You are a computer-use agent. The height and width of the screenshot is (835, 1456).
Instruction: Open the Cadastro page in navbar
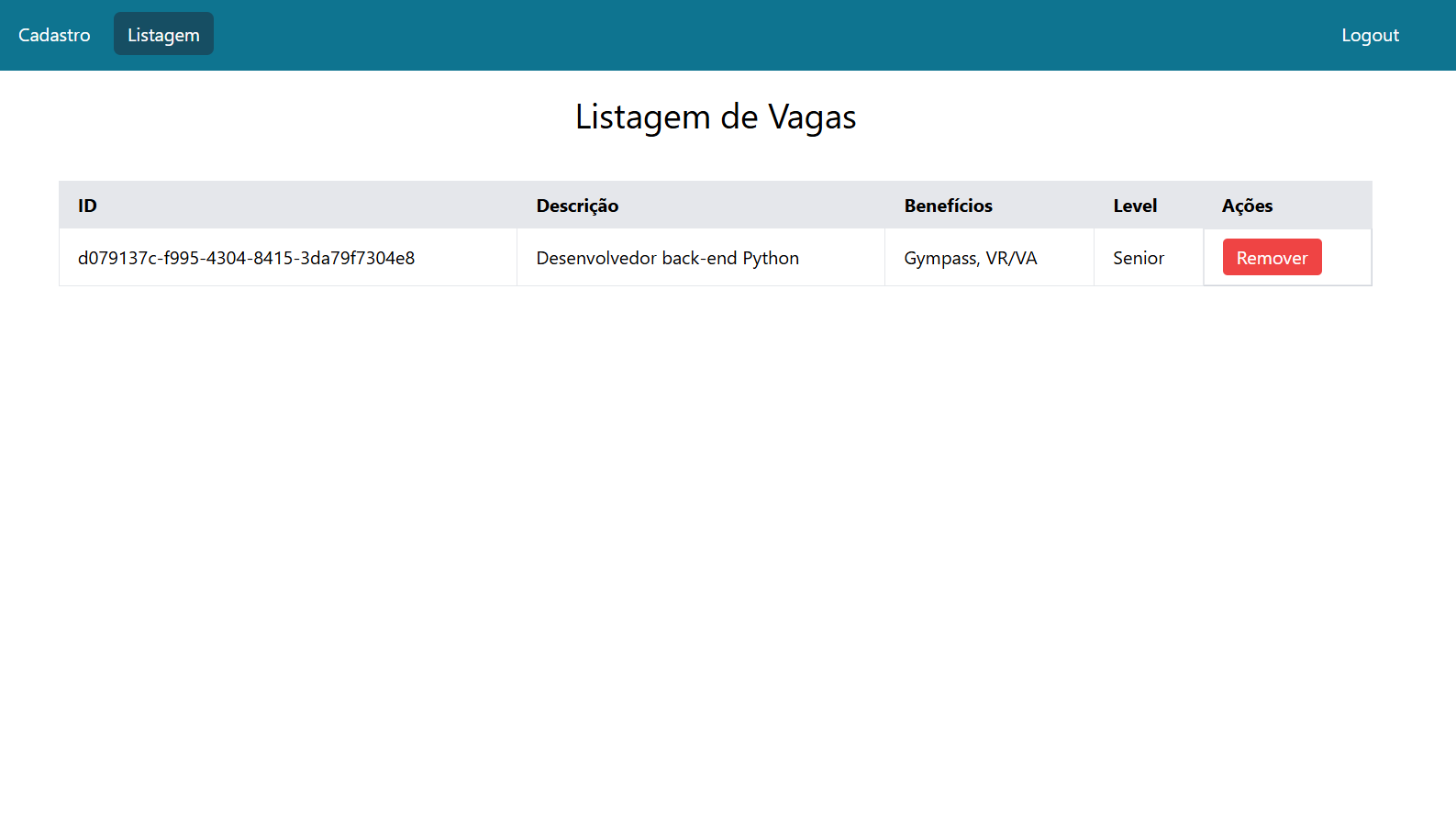coord(54,35)
